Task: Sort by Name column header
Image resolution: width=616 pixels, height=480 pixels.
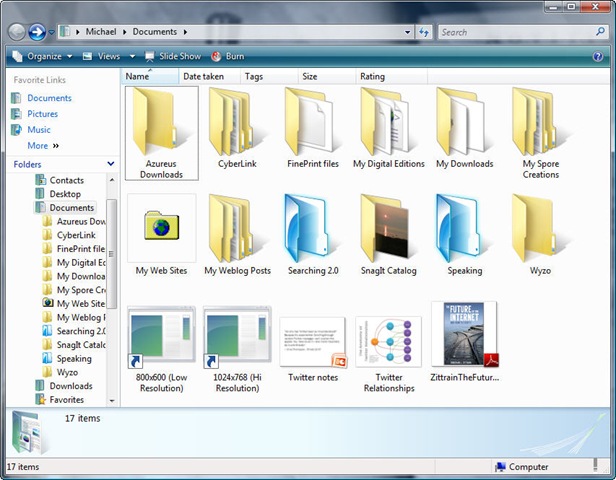Action: click(x=149, y=77)
